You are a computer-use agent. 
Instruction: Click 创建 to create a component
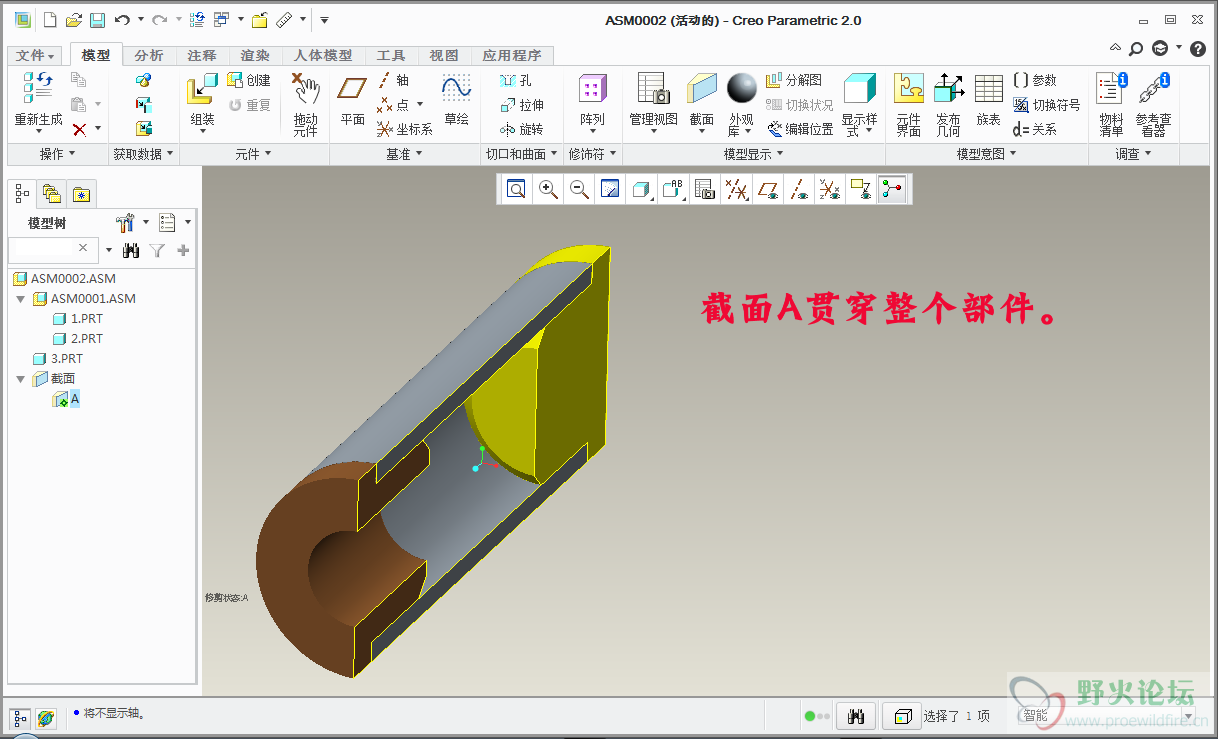[249, 80]
